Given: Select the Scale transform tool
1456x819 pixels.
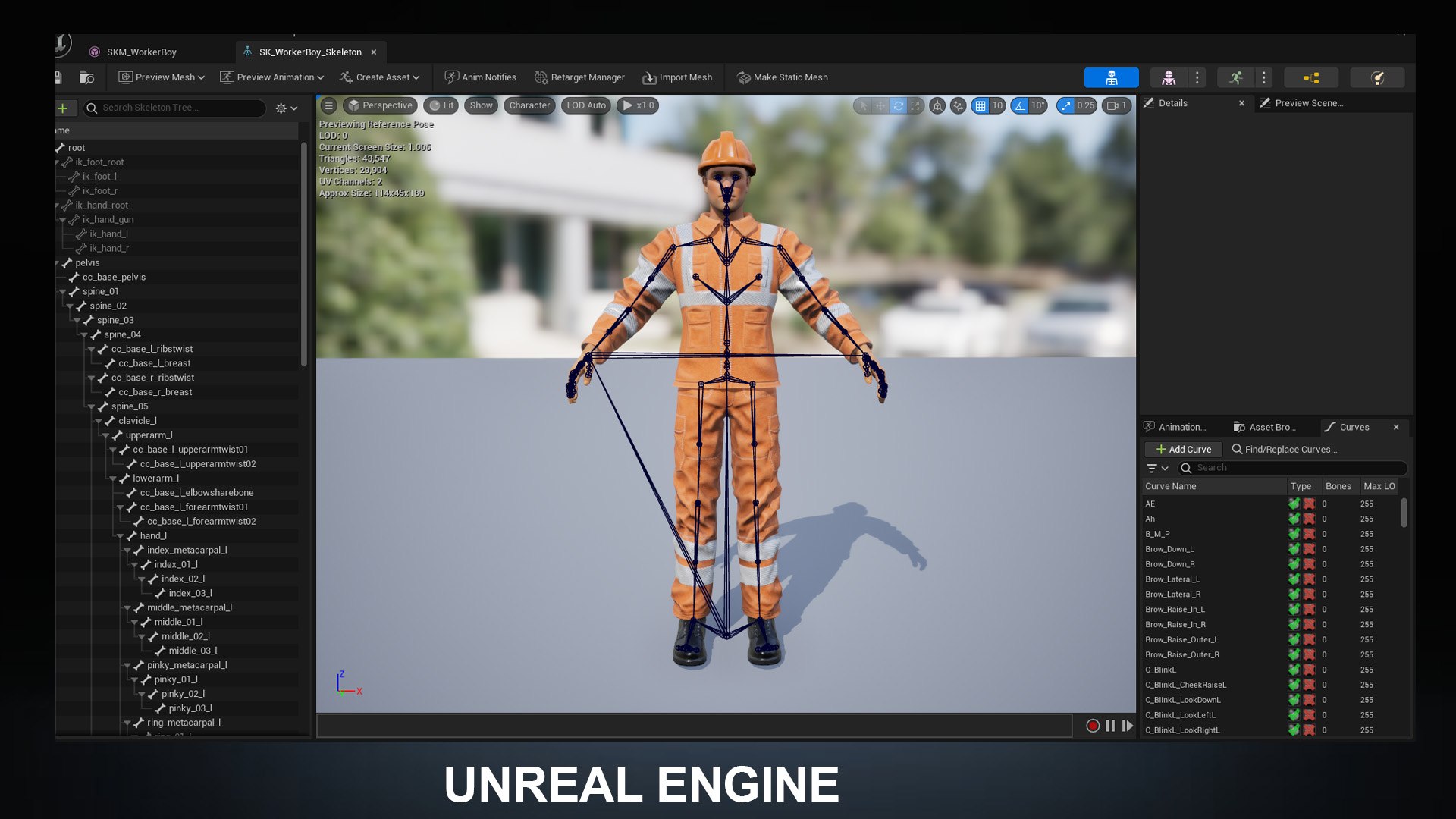Looking at the screenshot, I should coord(916,105).
